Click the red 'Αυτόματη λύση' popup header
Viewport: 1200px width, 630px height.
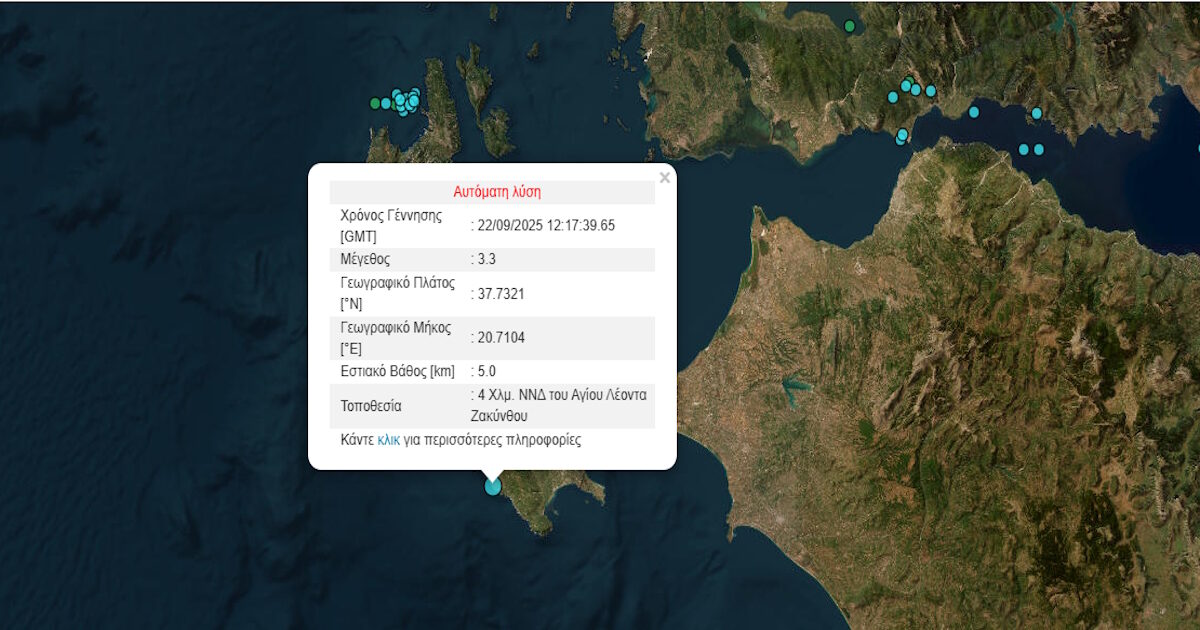pos(496,192)
